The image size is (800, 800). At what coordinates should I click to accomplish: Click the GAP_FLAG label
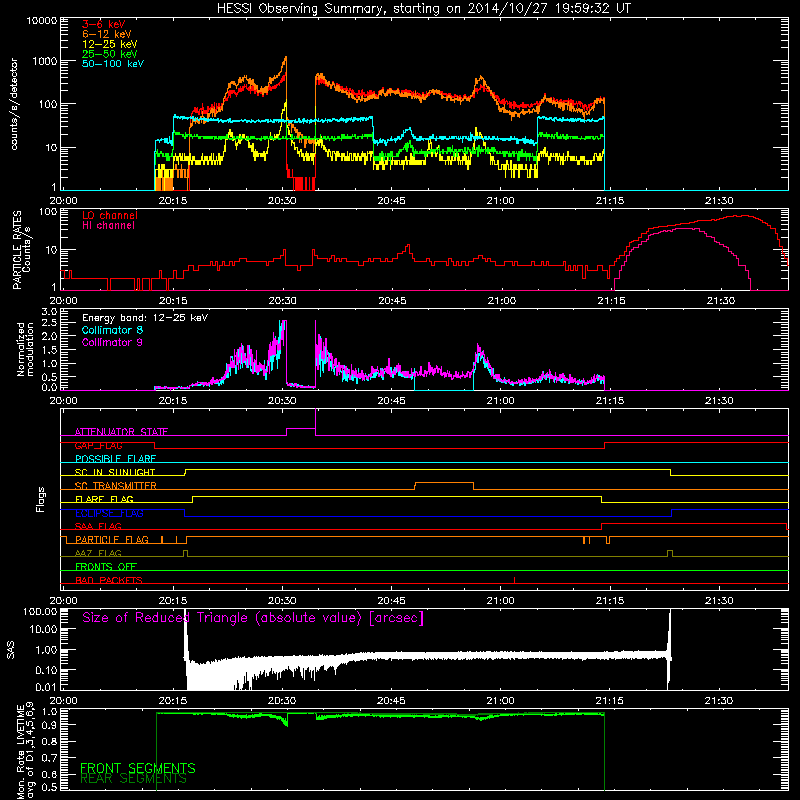pyautogui.click(x=98, y=445)
